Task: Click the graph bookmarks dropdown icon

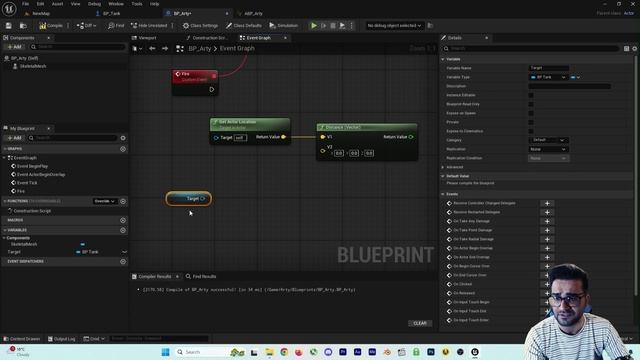Action: click(x=136, y=49)
